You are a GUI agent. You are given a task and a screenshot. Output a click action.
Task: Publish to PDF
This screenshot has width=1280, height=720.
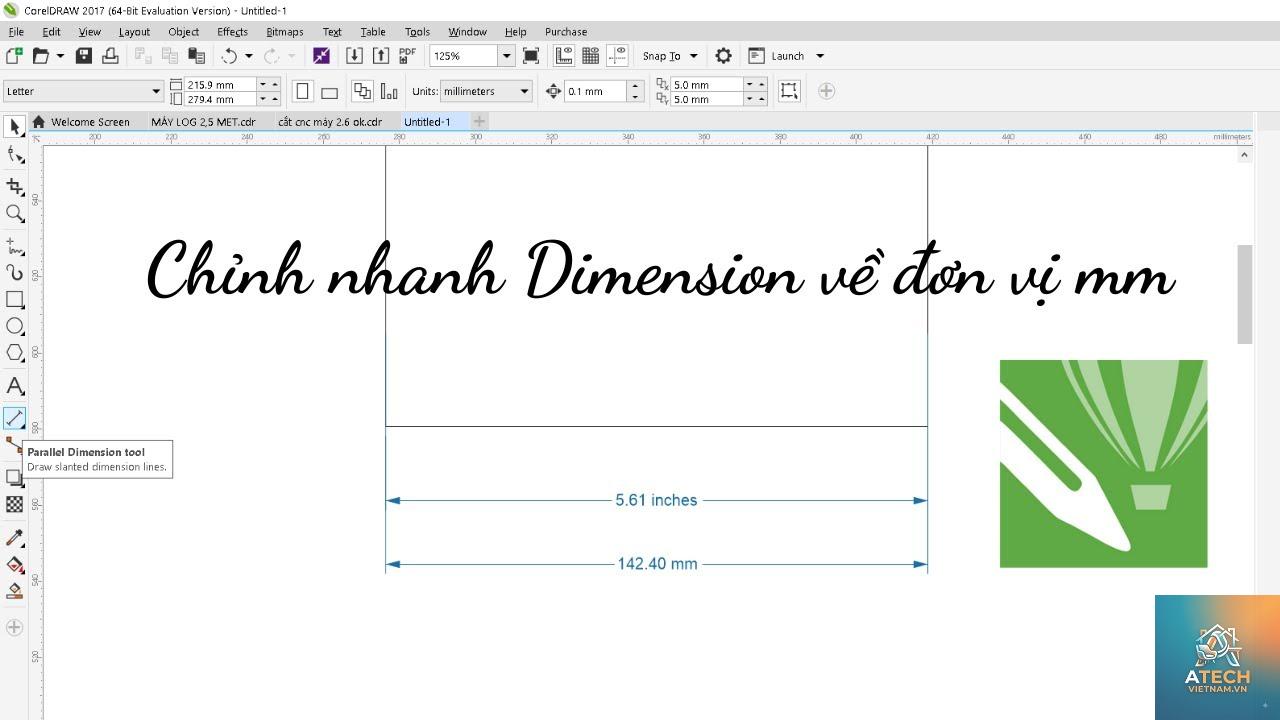click(x=407, y=56)
